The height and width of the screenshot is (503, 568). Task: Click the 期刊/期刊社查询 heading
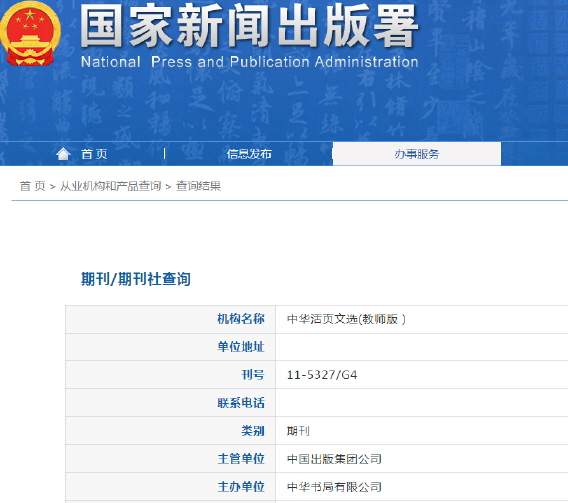tap(136, 279)
